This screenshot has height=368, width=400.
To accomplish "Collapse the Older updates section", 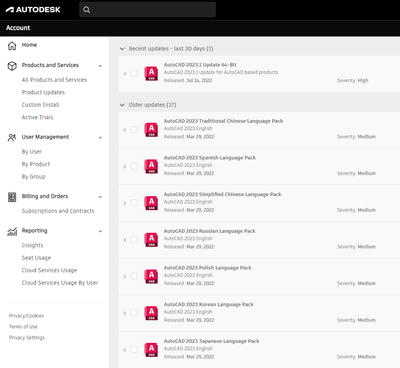I will 122,105.
